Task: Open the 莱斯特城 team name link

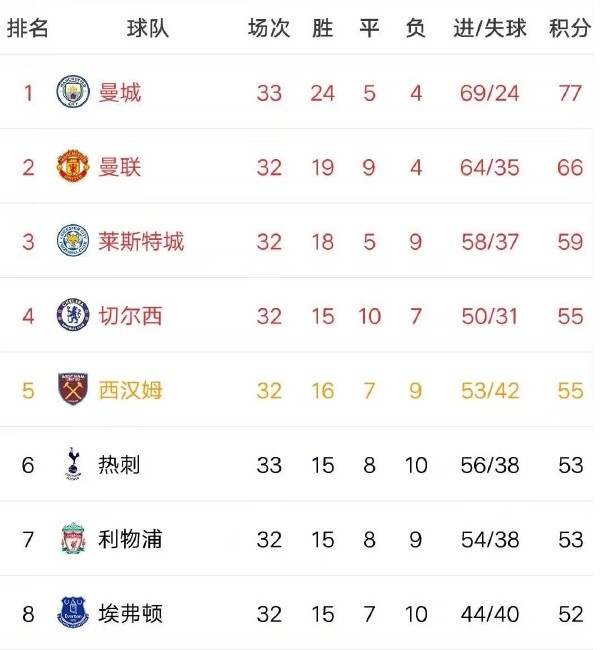Action: [x=141, y=241]
